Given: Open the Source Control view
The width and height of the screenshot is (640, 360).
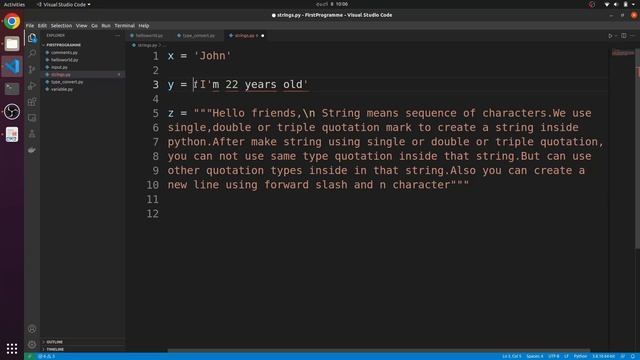Looking at the screenshot, I should pyautogui.click(x=32, y=69).
